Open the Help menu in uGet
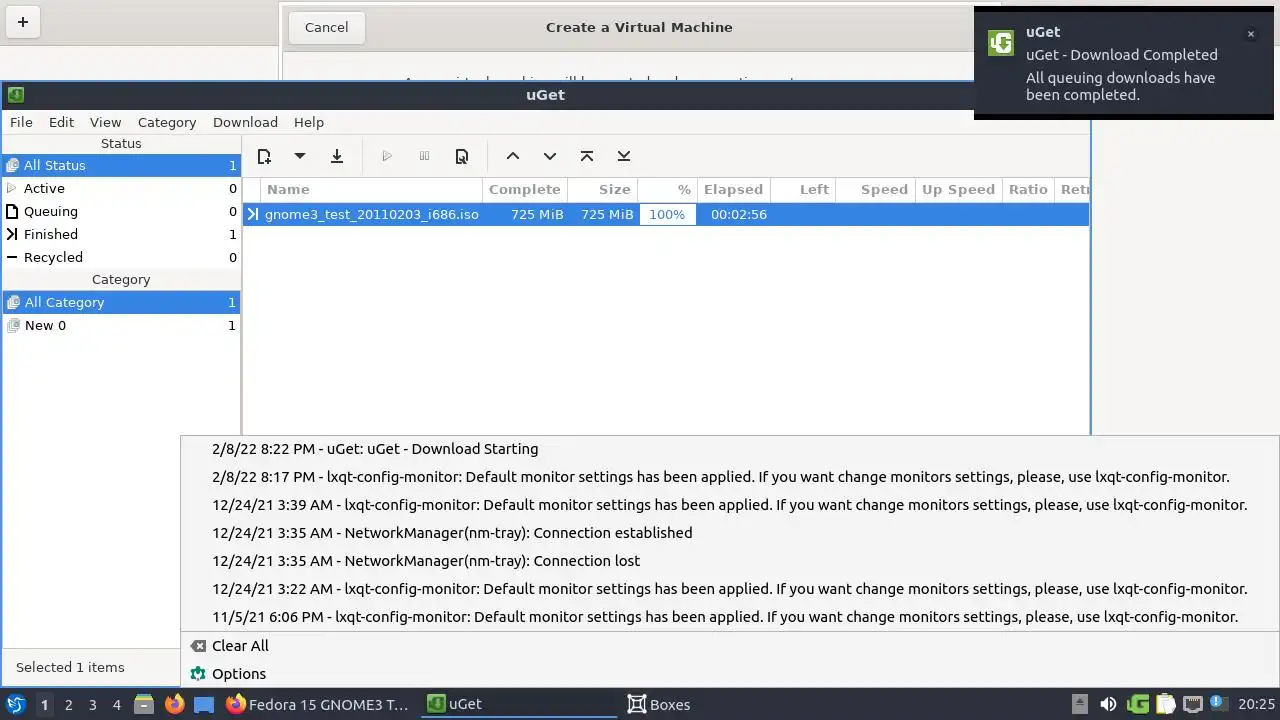This screenshot has width=1280, height=720. pos(309,122)
